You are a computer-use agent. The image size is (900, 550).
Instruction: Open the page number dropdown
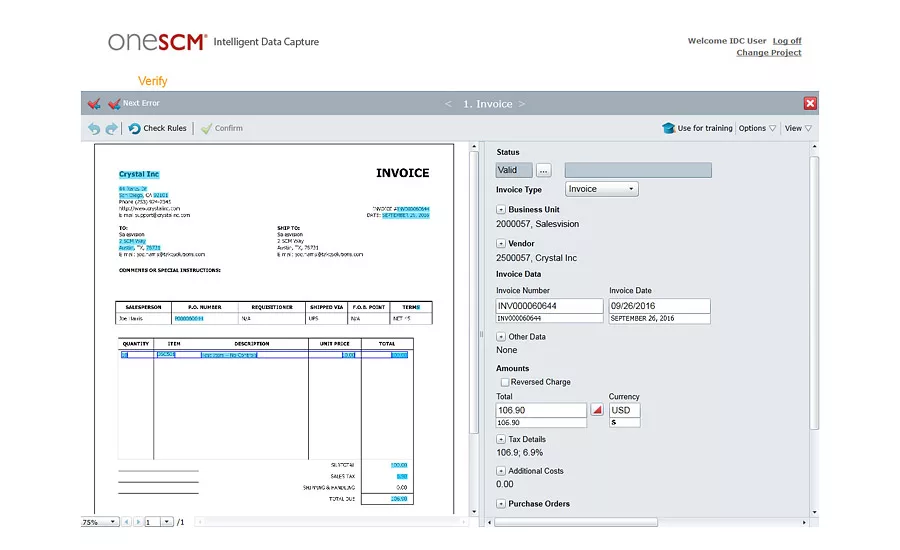[x=166, y=522]
